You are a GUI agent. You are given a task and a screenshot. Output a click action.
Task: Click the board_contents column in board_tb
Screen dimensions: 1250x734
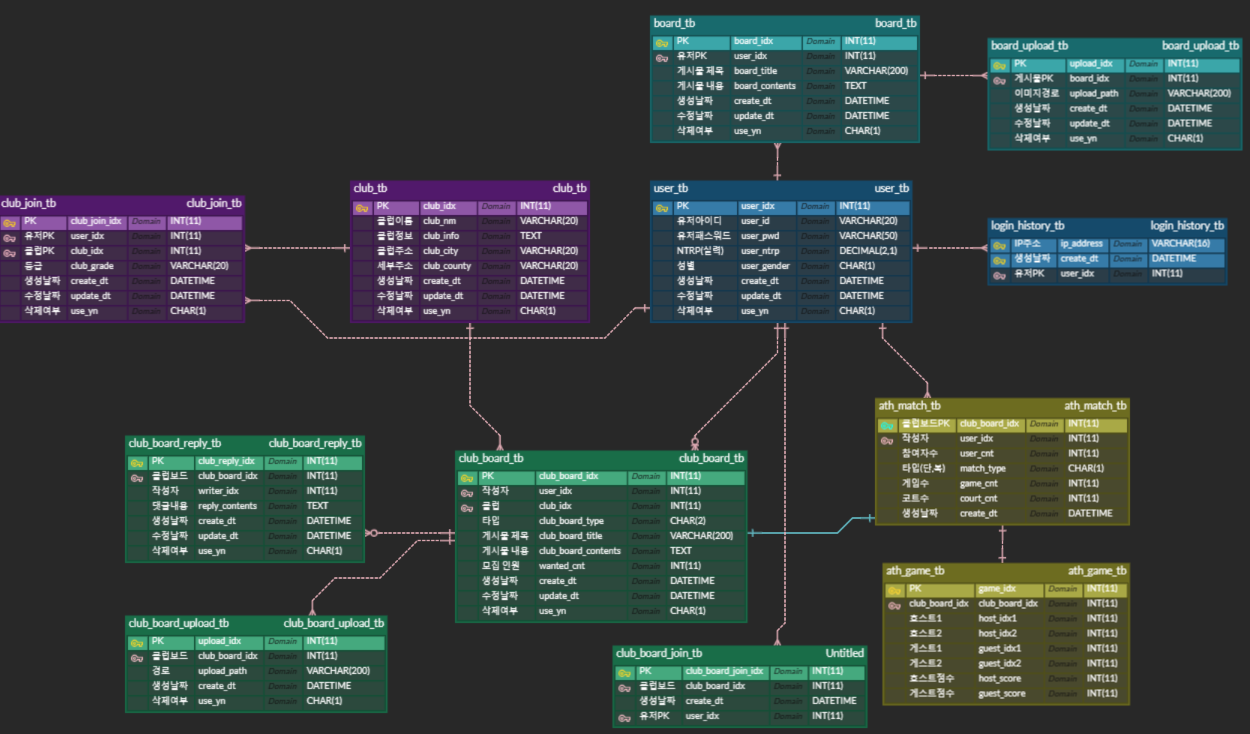click(766, 86)
